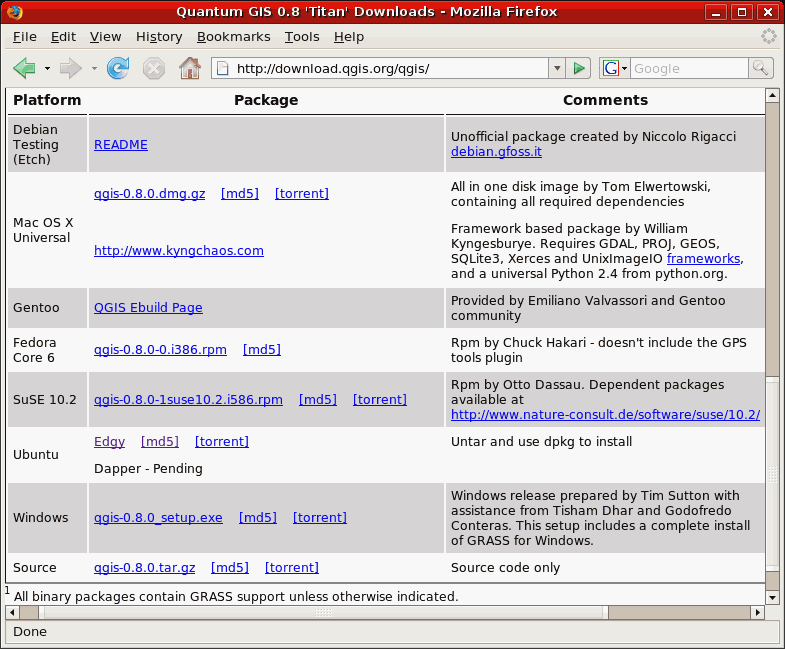Click the page icon in the URL bar
785x649 pixels.
pos(222,68)
